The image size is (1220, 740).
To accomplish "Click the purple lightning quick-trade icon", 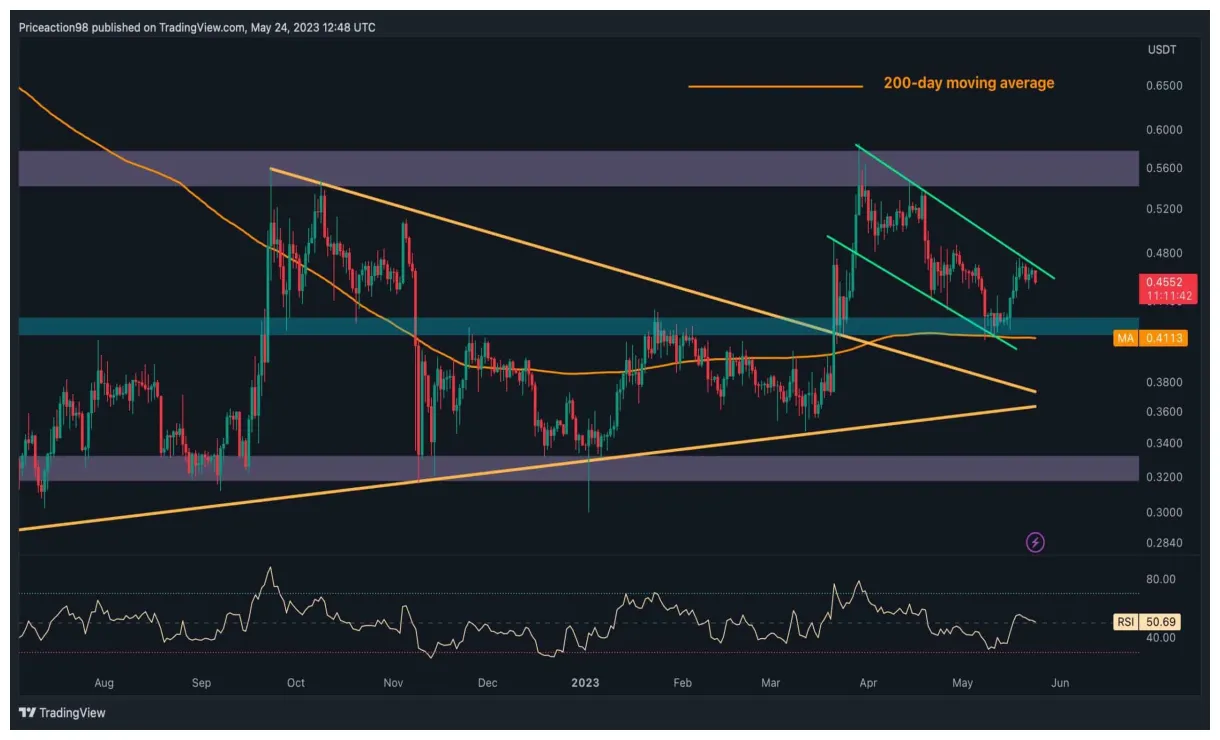I will click(1036, 542).
